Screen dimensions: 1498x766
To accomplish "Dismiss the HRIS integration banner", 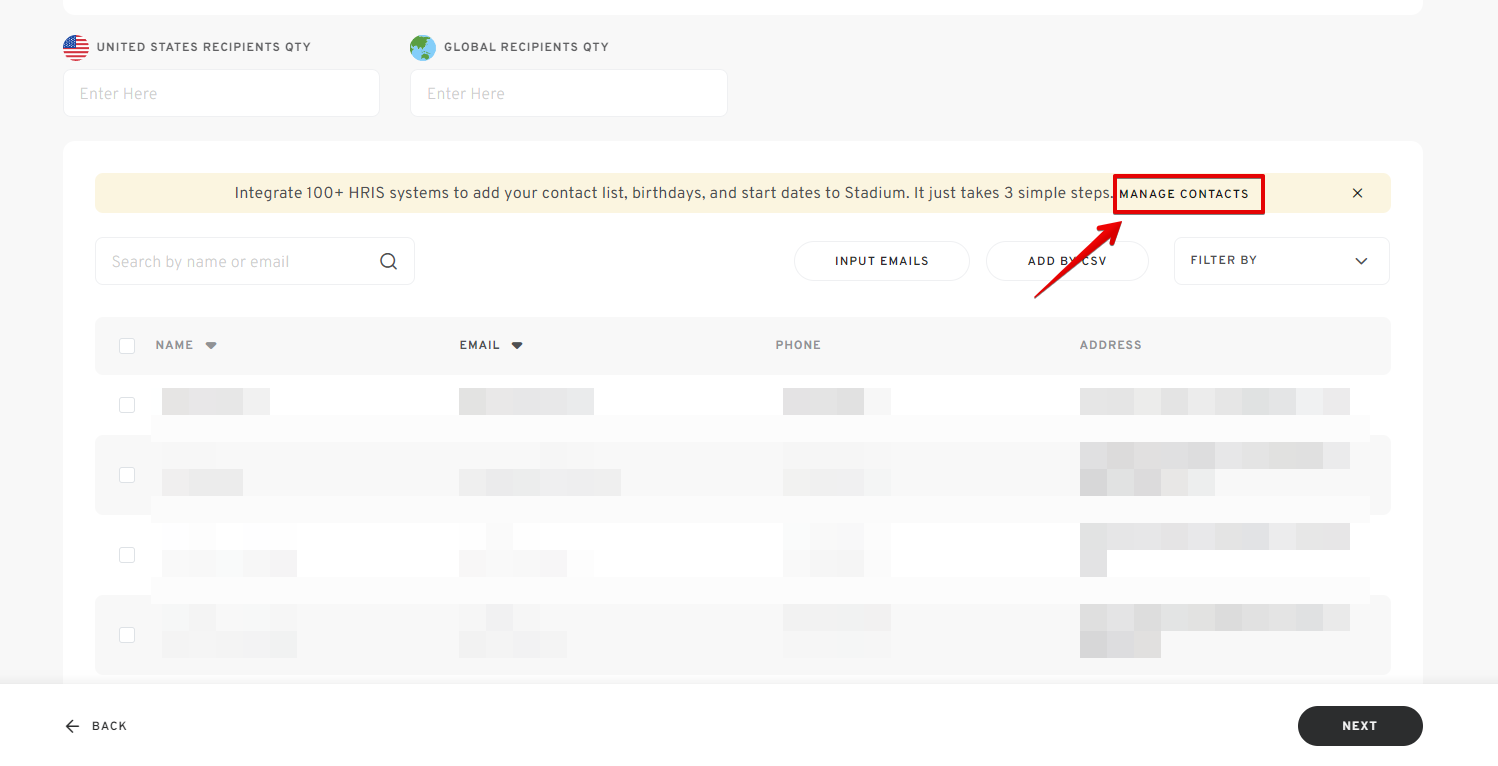I will [1357, 193].
